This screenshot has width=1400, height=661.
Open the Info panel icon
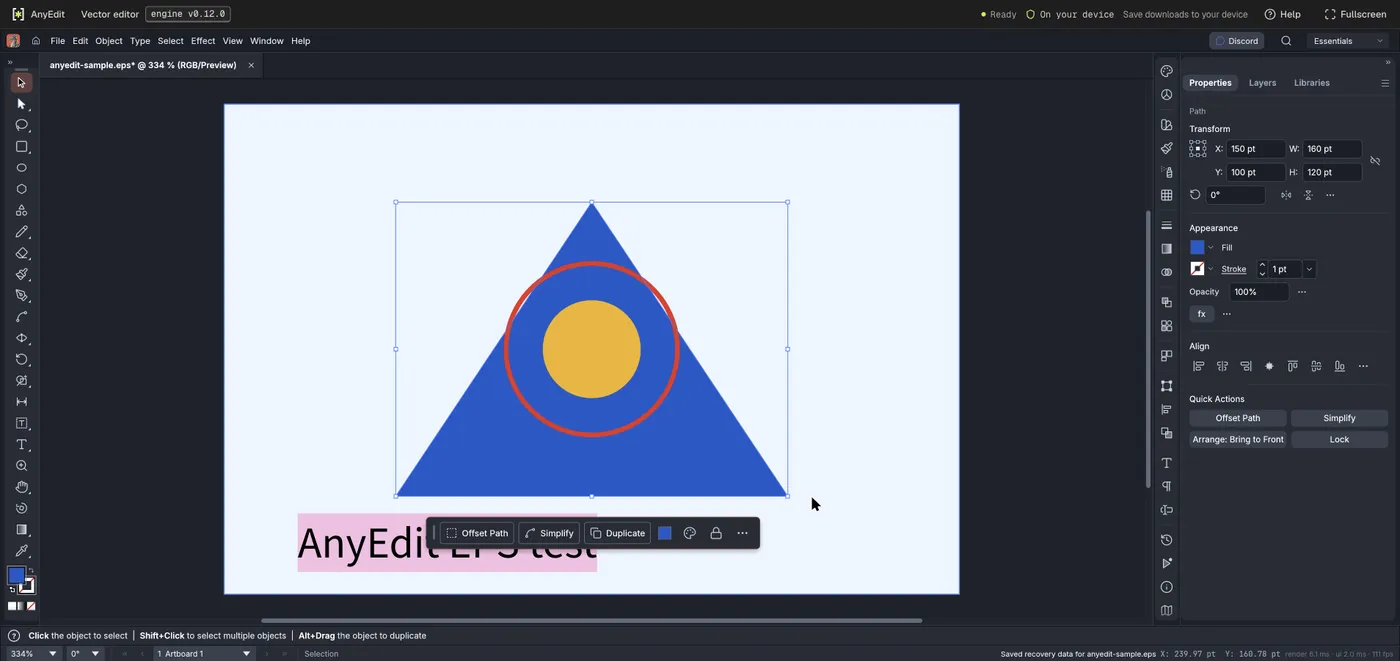(x=1166, y=587)
